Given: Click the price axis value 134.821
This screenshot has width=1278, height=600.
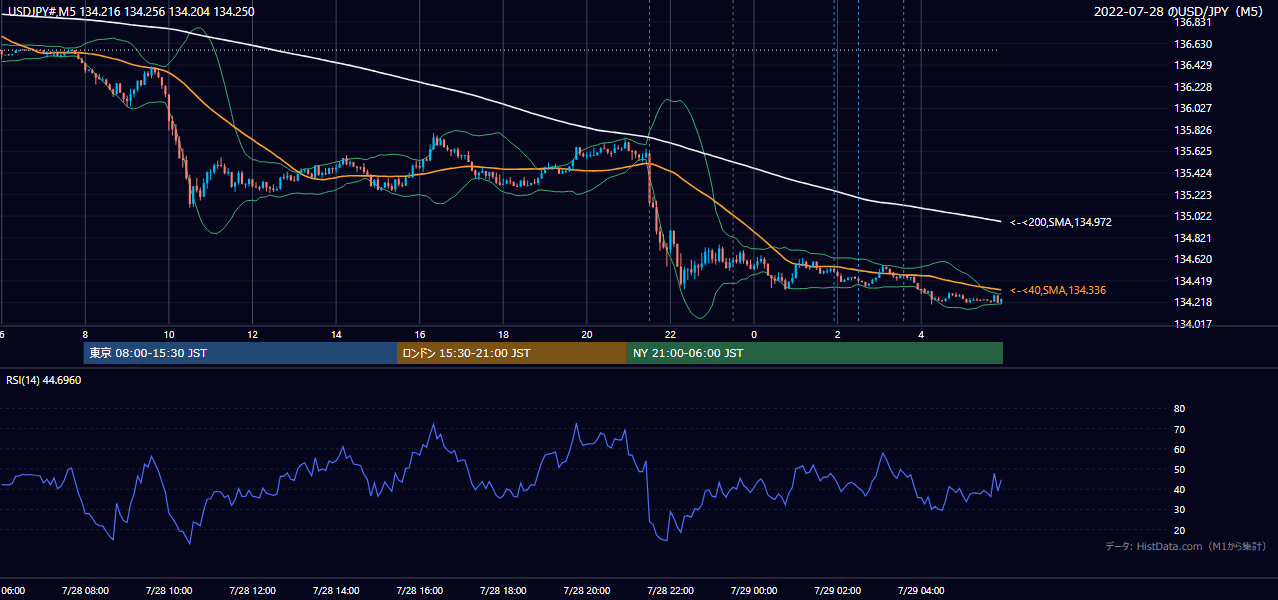Looking at the screenshot, I should (1193, 238).
